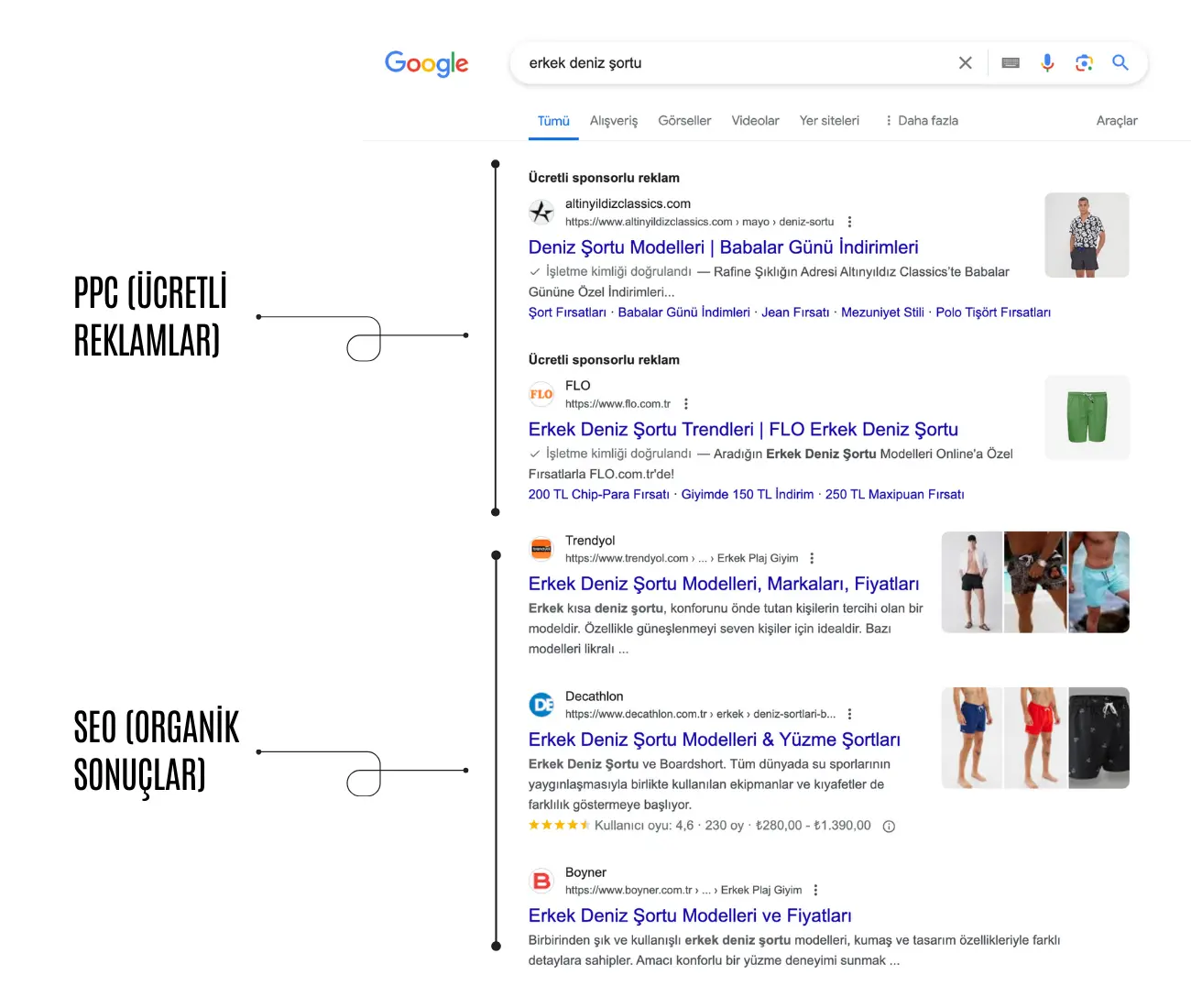The width and height of the screenshot is (1191, 1008).
Task: Click the boyner.com.tr URL breadcrumb
Action: coord(683,890)
